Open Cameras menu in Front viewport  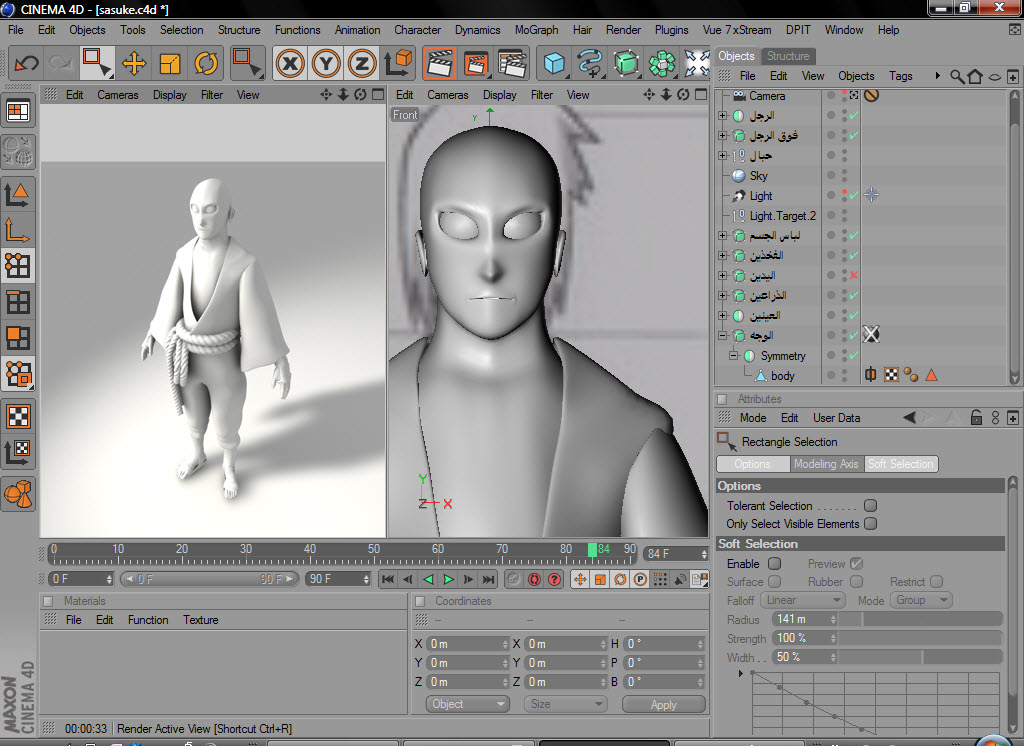(x=447, y=95)
